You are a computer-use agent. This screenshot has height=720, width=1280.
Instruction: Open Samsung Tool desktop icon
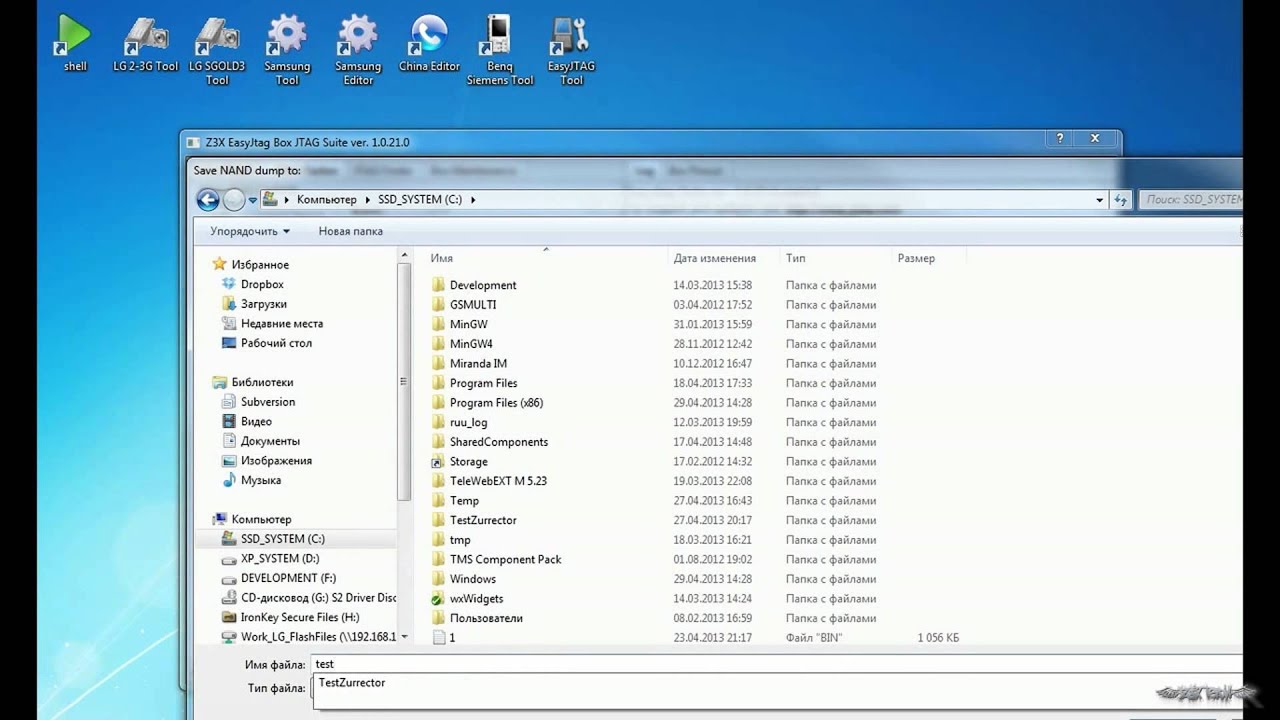coord(287,50)
